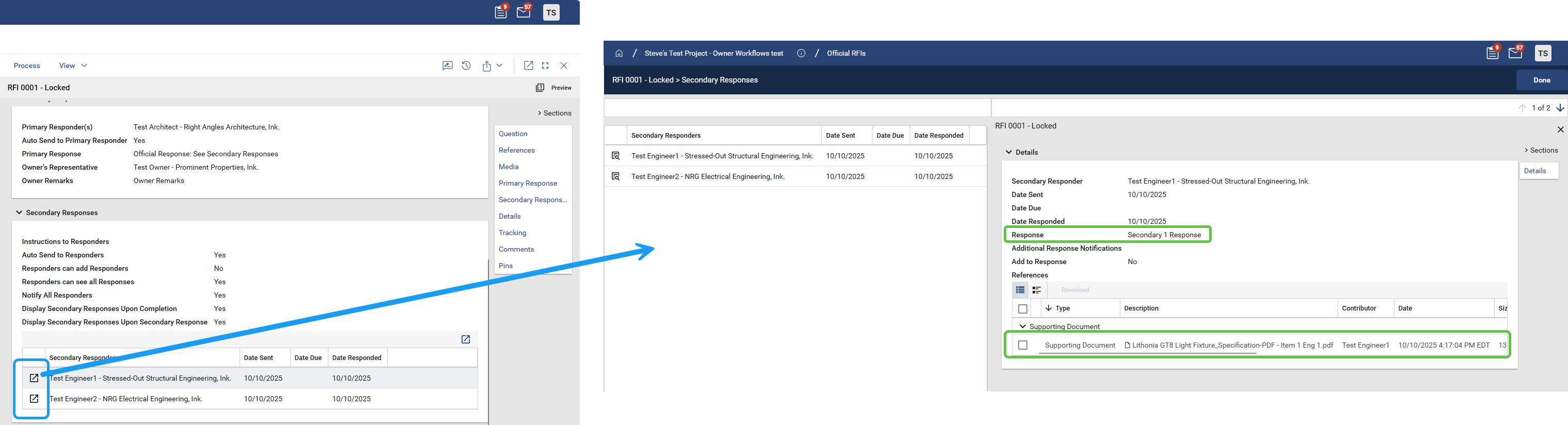Open Test Engineer2 response in left grid
The width and height of the screenshot is (1568, 425).
pos(34,399)
